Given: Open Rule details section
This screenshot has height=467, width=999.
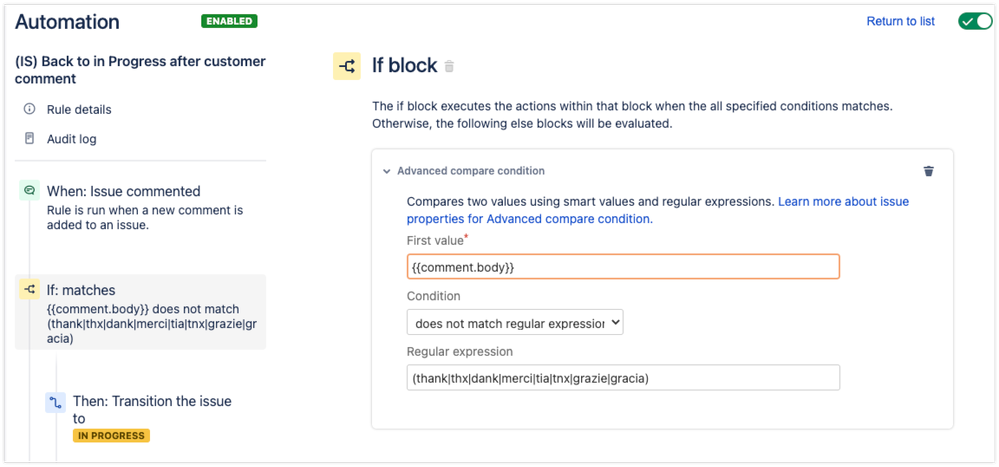Looking at the screenshot, I should [79, 110].
